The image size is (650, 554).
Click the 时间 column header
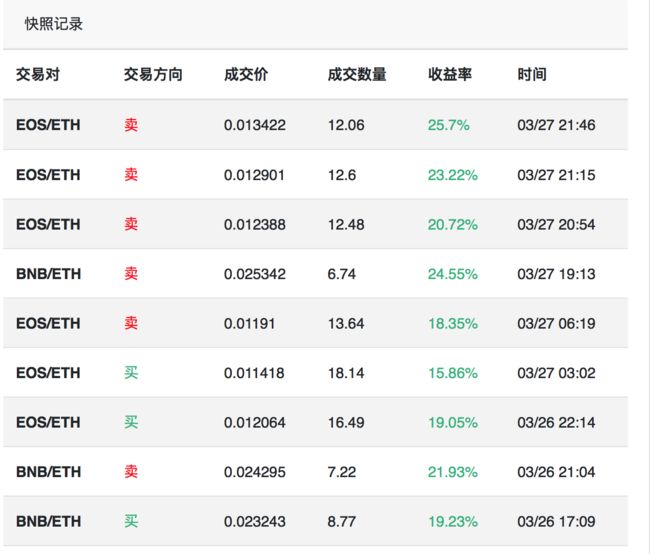(x=532, y=75)
